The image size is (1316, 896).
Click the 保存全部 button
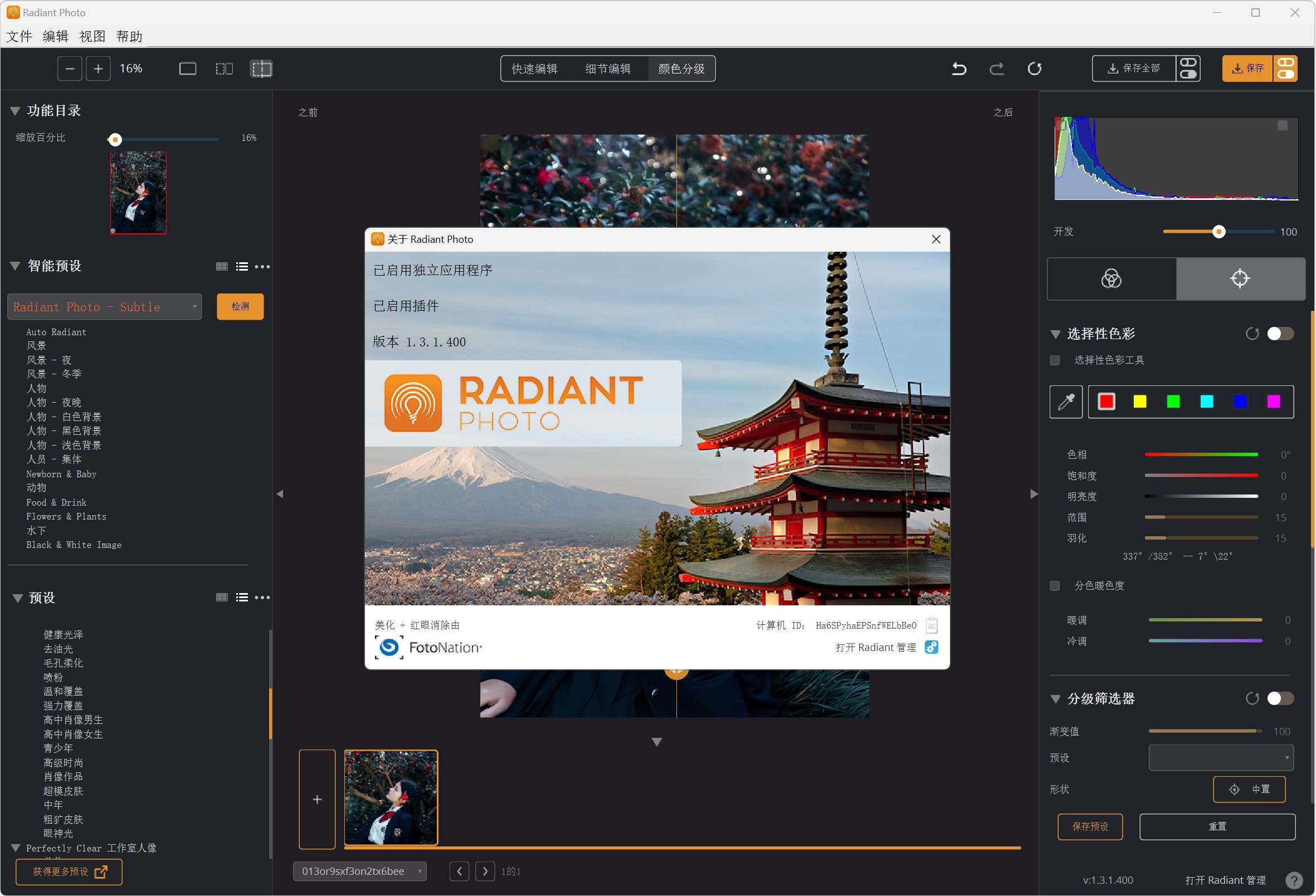click(1134, 68)
